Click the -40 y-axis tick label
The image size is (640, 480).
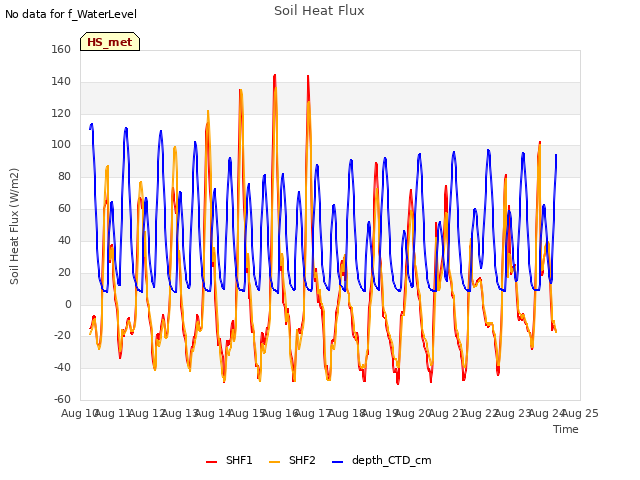pyautogui.click(x=62, y=368)
